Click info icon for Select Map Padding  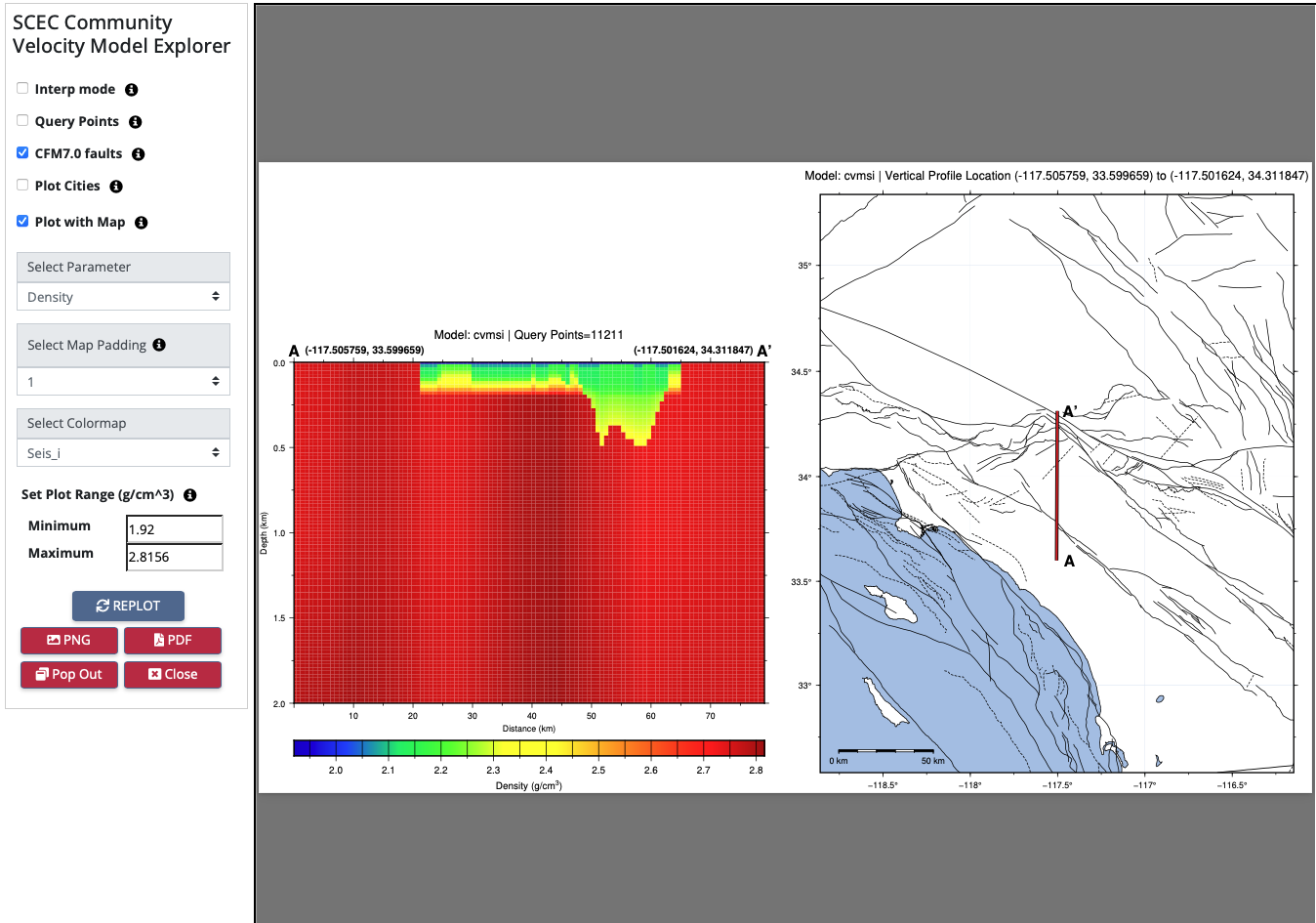point(159,345)
